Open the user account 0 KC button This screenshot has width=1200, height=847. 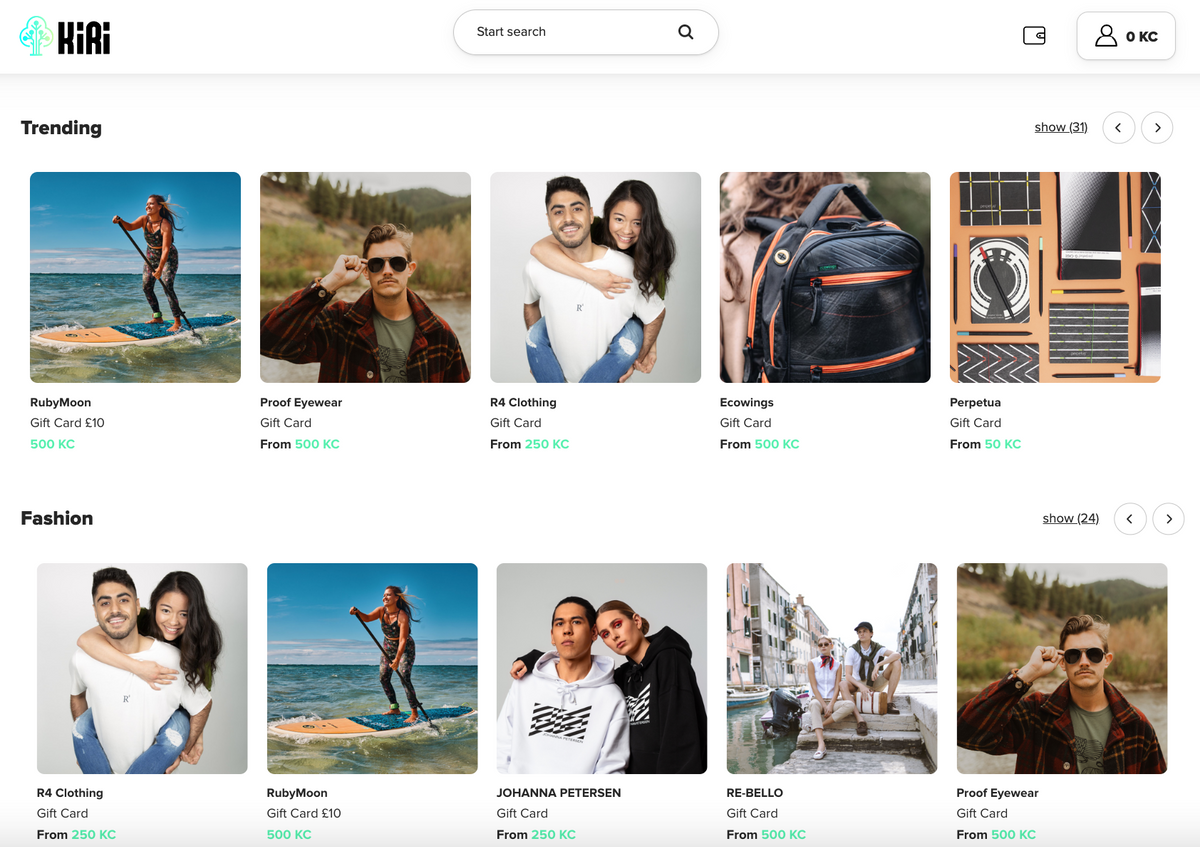[1126, 36]
